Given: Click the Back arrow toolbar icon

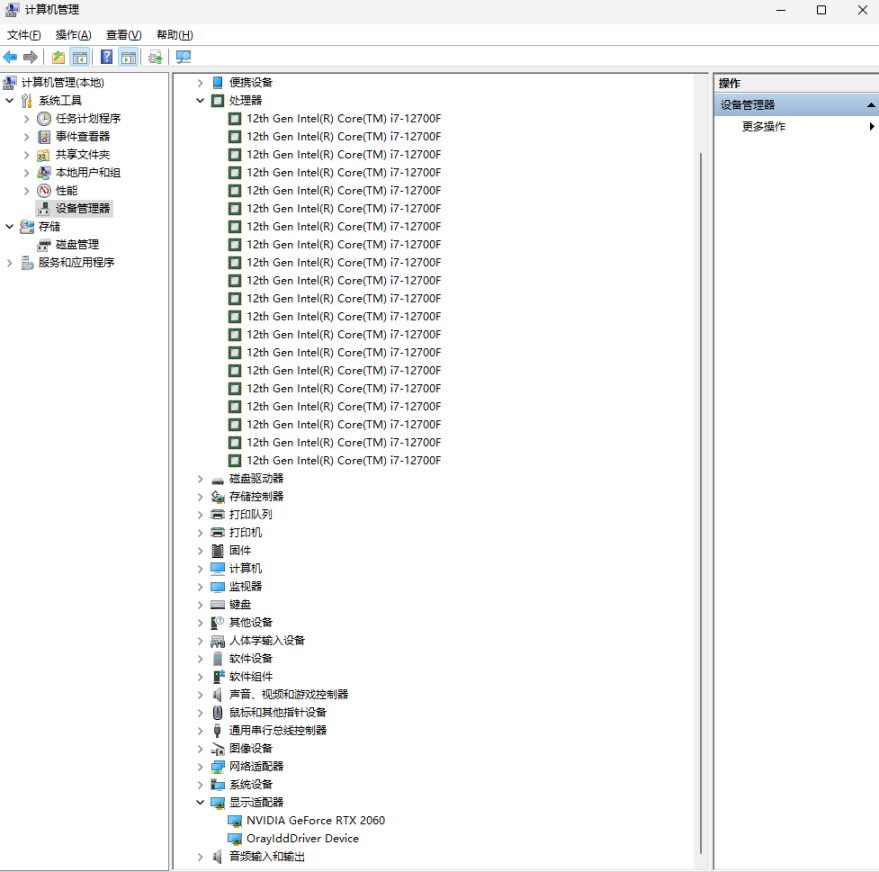Looking at the screenshot, I should click(10, 57).
